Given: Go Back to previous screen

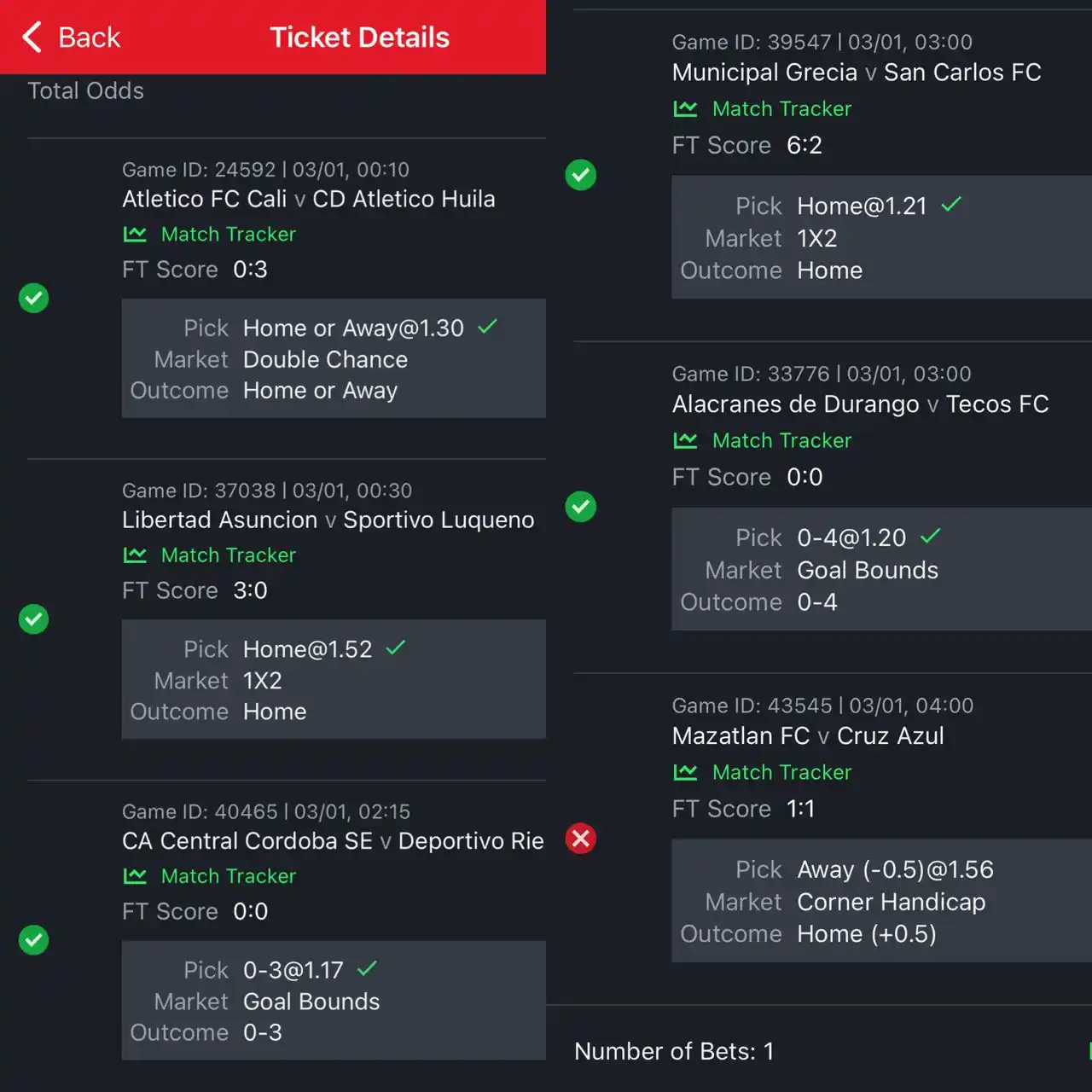Looking at the screenshot, I should pyautogui.click(x=71, y=38).
